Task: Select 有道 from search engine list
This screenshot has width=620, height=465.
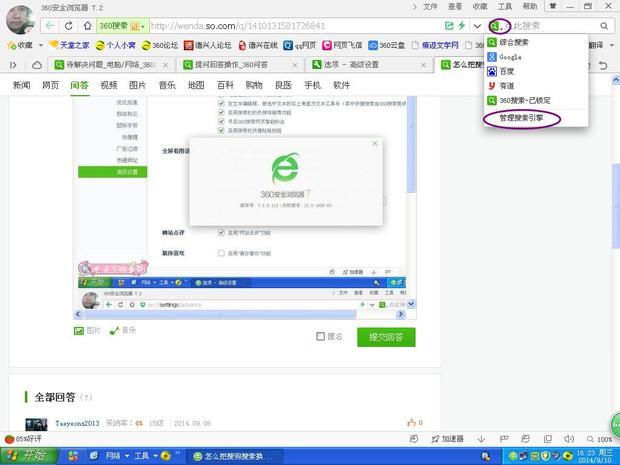Action: point(536,86)
